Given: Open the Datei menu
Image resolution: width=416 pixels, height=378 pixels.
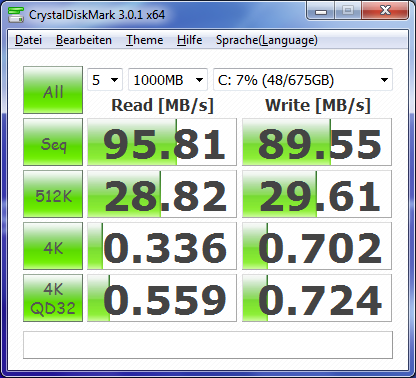Looking at the screenshot, I should point(28,40).
